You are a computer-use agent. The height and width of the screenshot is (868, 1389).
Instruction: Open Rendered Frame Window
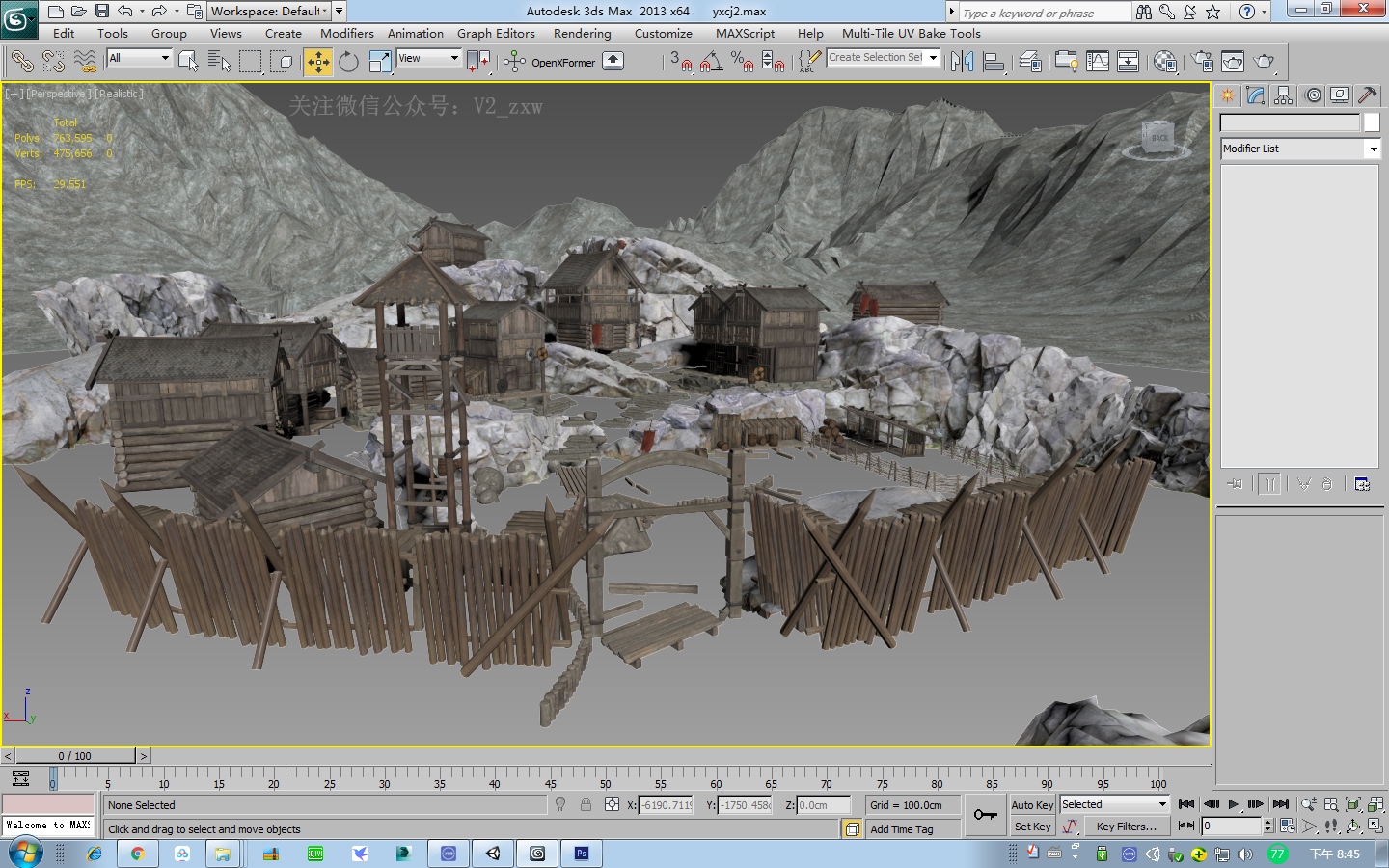pyautogui.click(x=1233, y=62)
